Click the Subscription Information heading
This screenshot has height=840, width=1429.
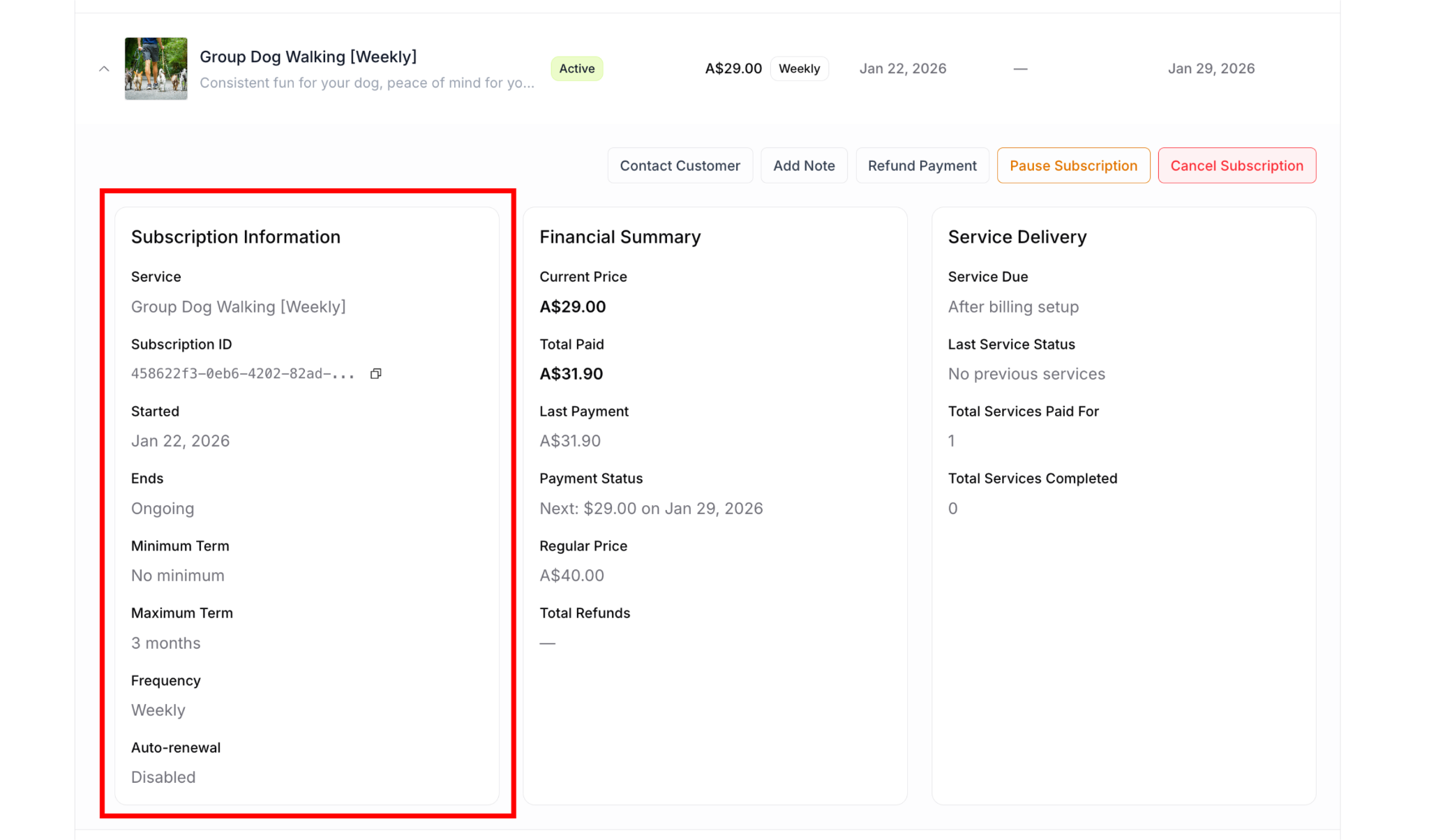click(235, 237)
